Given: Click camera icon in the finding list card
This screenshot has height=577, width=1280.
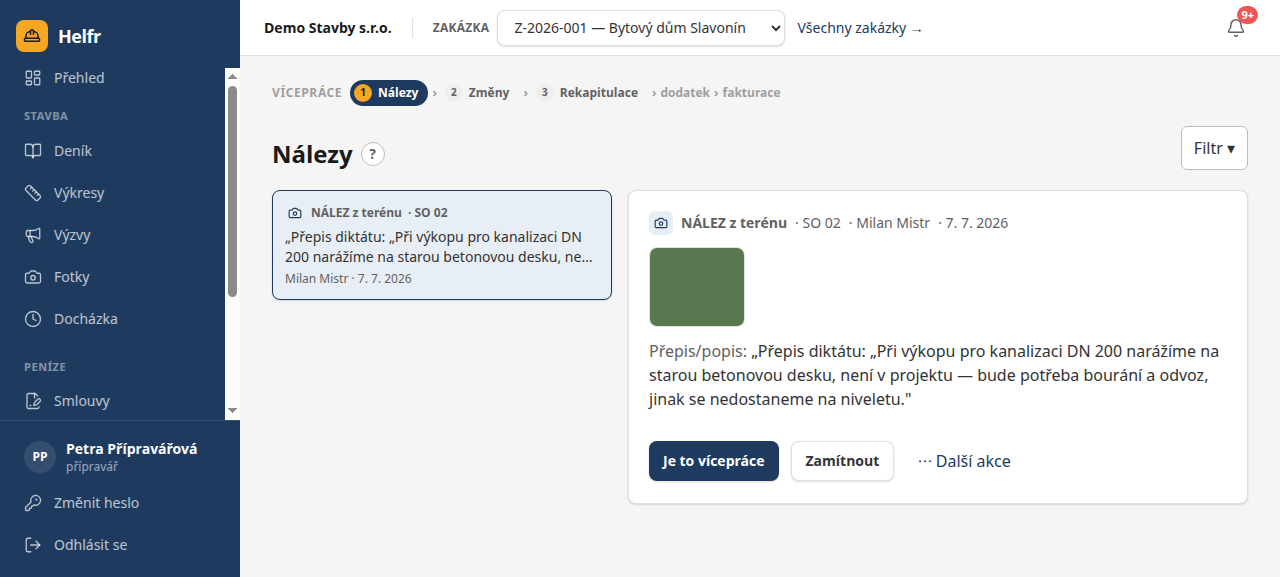Looking at the screenshot, I should [295, 213].
